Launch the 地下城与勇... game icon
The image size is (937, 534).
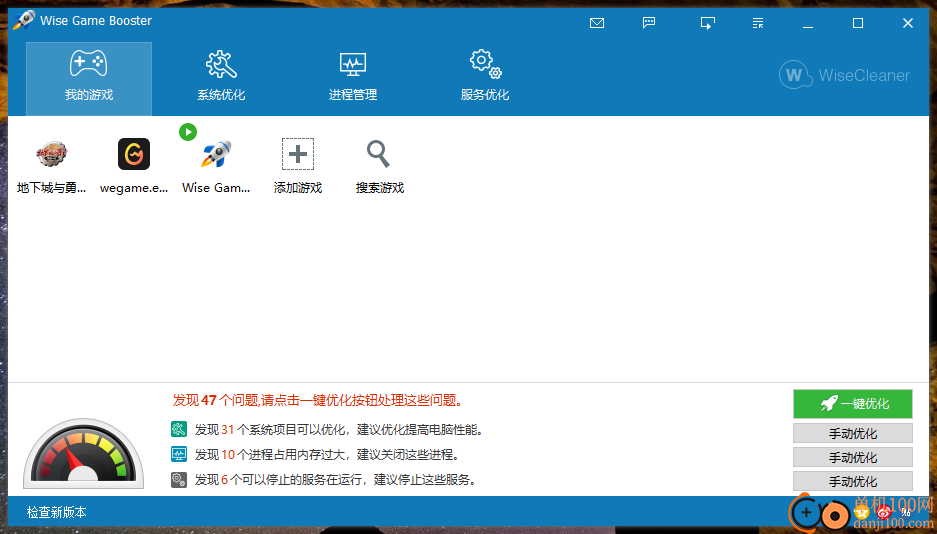51,154
